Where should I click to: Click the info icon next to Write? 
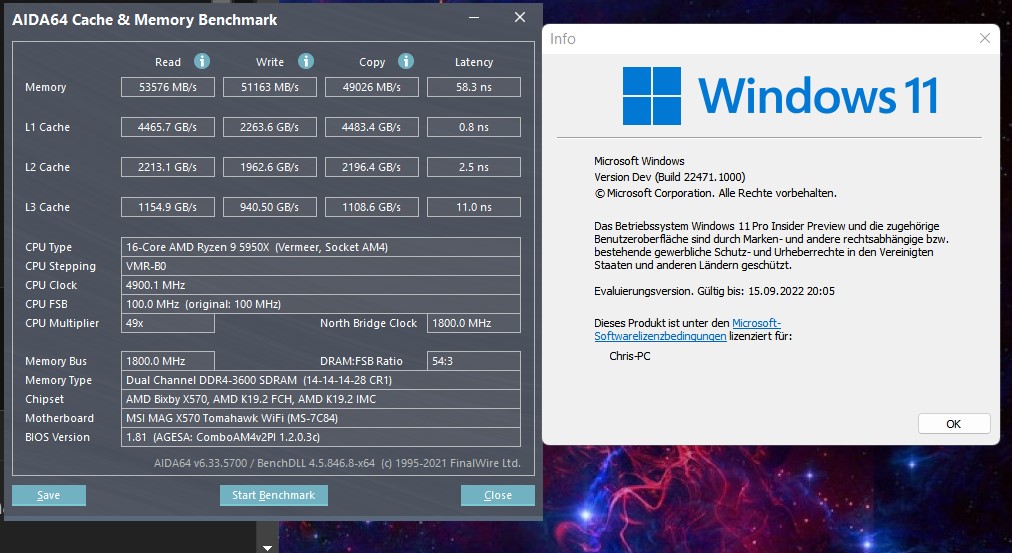click(306, 61)
